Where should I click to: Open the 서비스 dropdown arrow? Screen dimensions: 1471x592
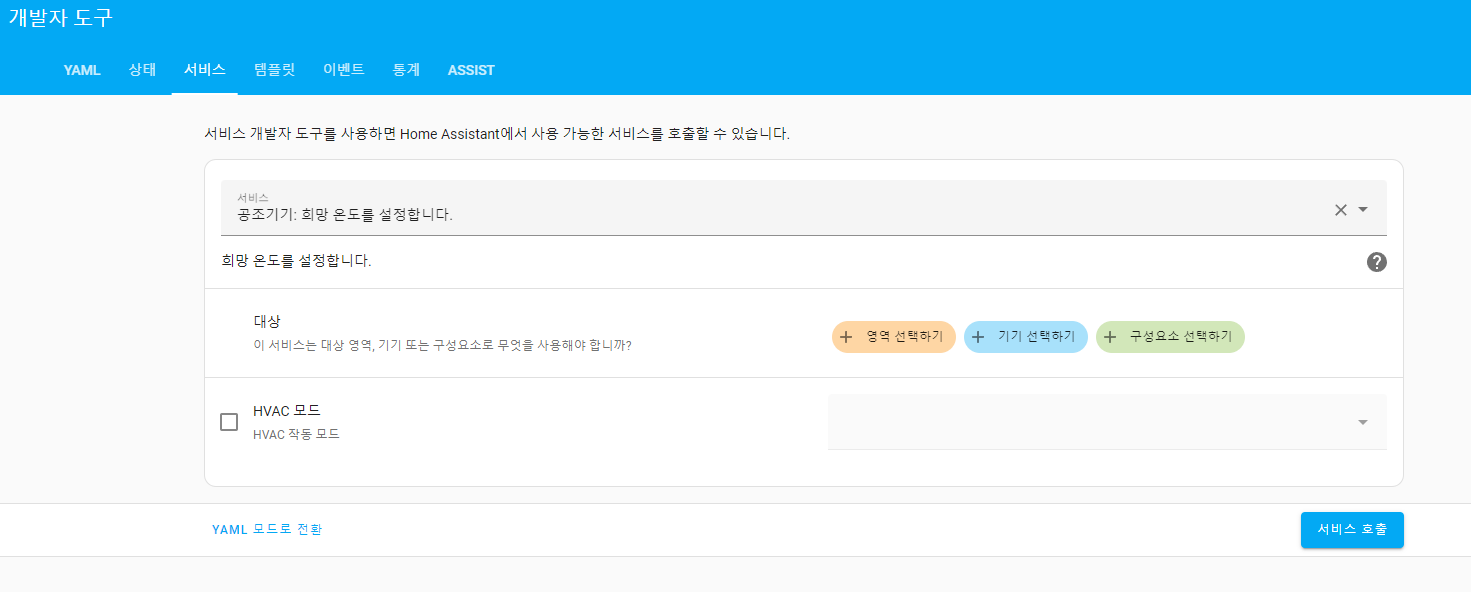tap(1363, 210)
